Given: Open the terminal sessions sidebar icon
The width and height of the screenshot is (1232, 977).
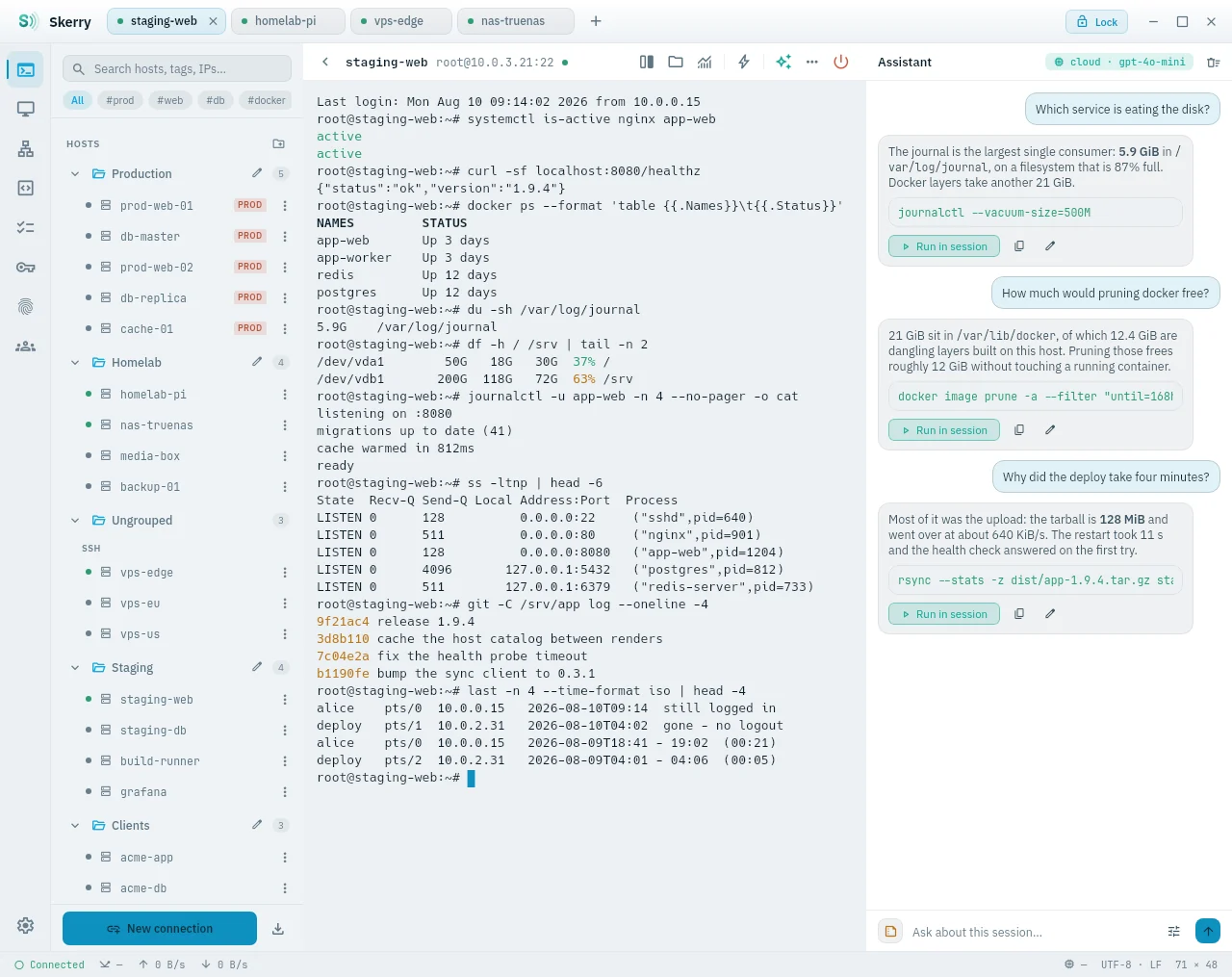Looking at the screenshot, I should pos(26,69).
